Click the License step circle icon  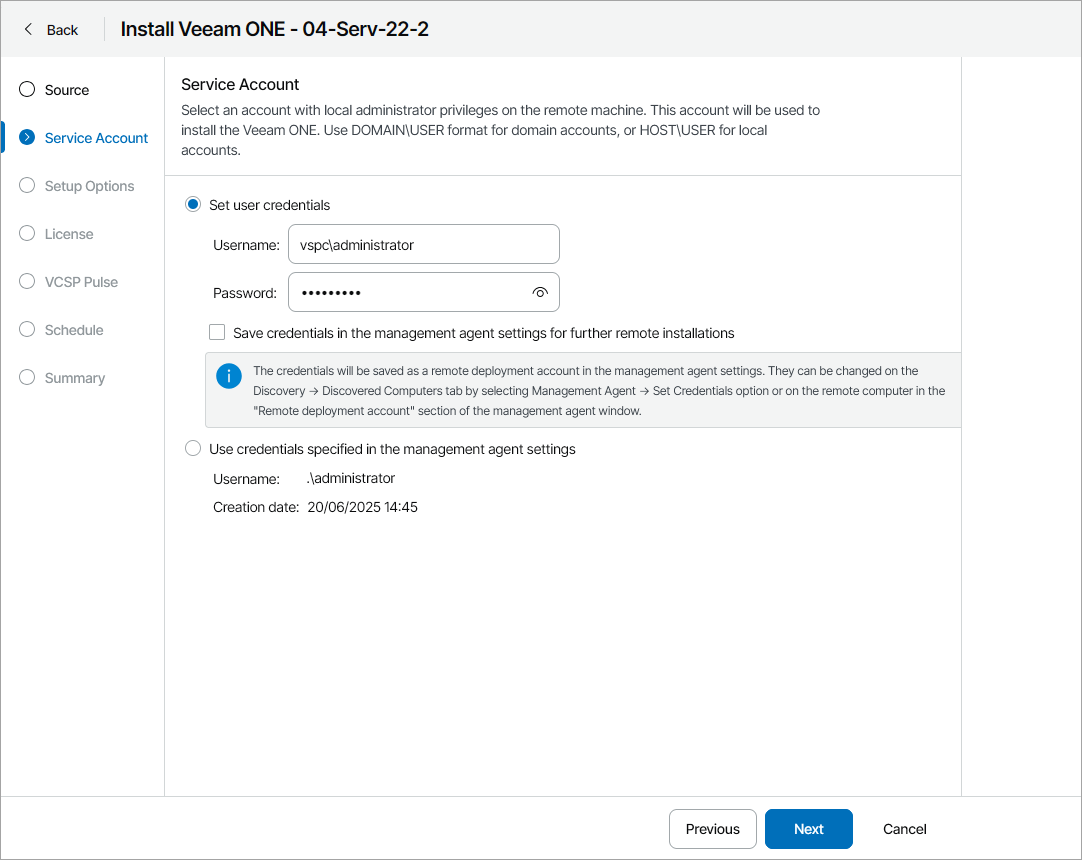click(27, 233)
